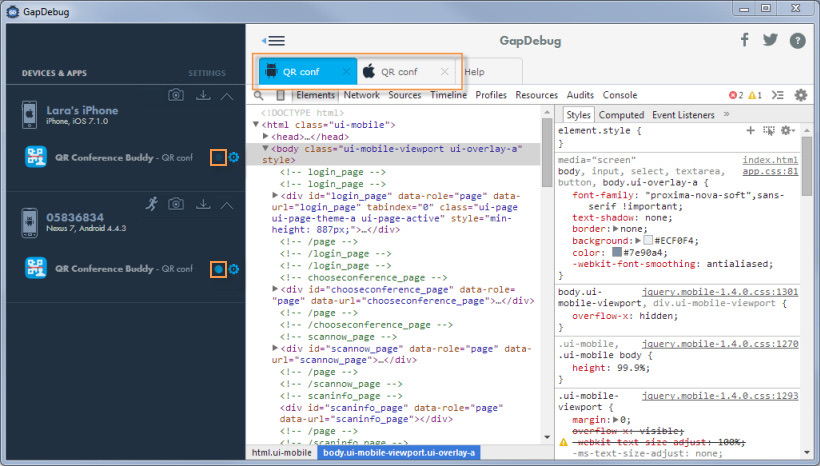Screen dimensions: 820x466
Task: Expand the head element node
Action: pos(266,135)
